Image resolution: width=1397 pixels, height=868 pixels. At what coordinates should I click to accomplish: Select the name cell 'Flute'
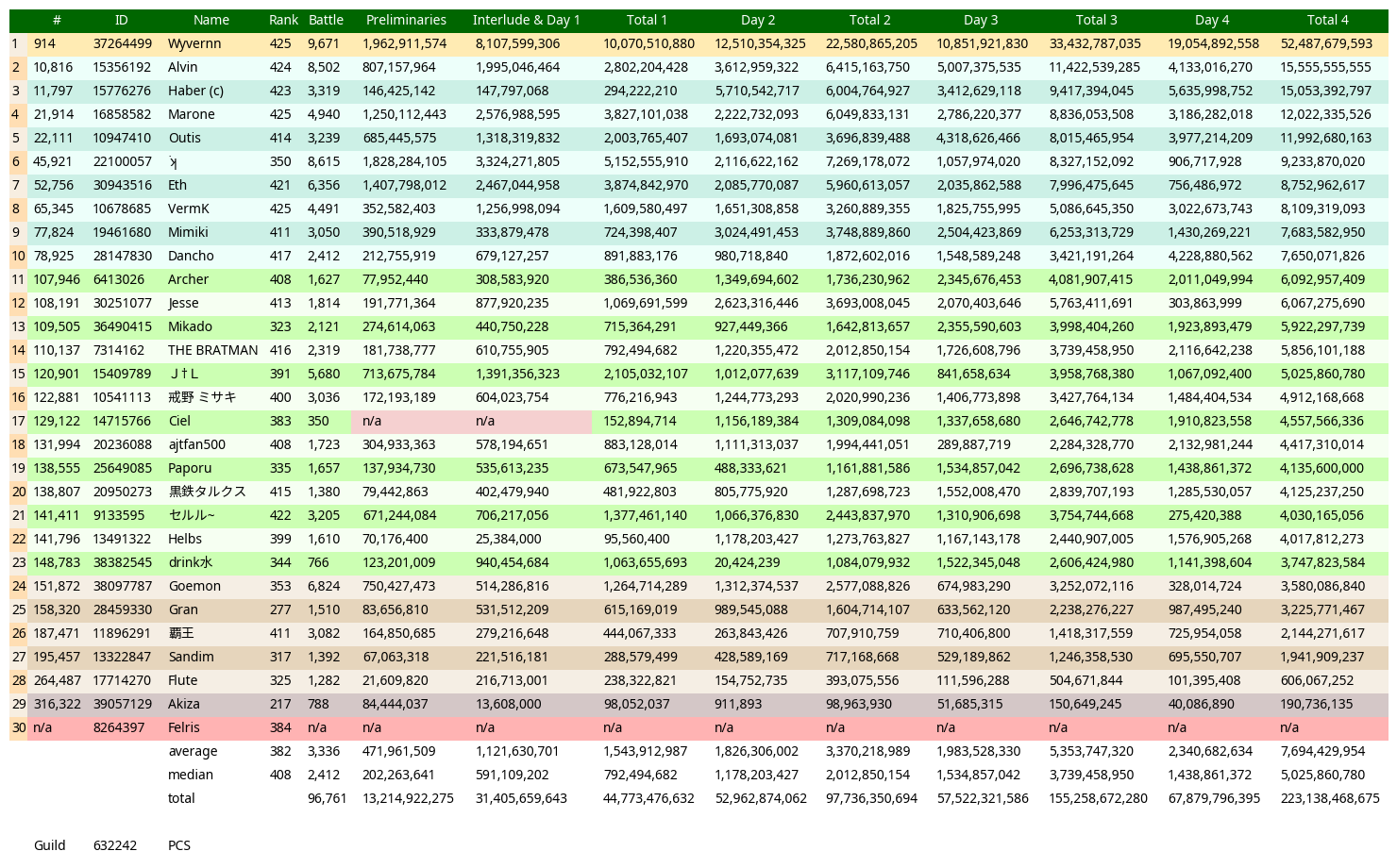(x=183, y=680)
